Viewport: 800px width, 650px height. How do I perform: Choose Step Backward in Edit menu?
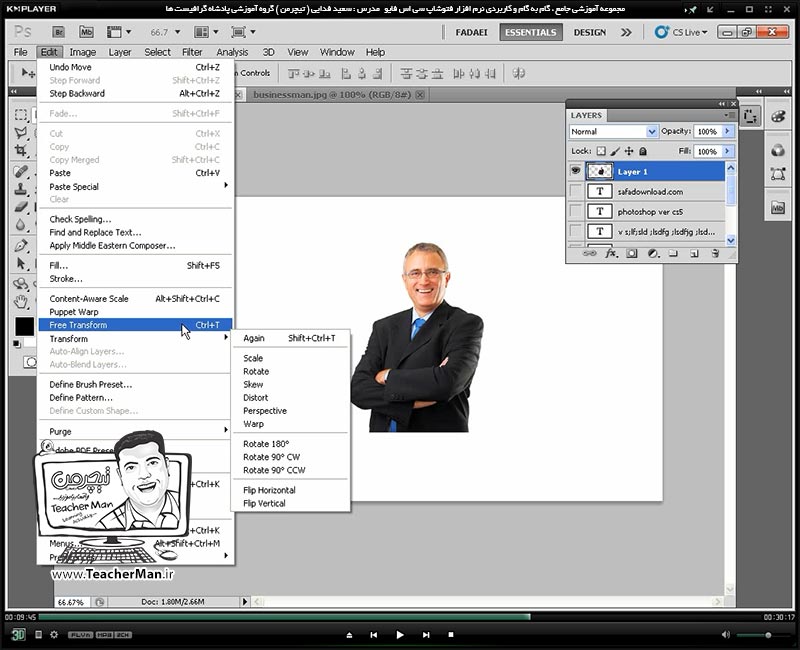pos(135,93)
